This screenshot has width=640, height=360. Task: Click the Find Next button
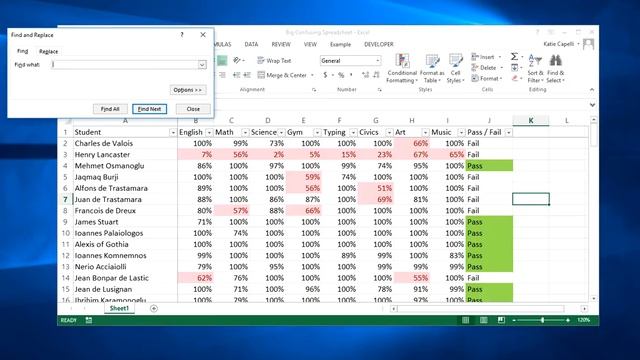(149, 109)
